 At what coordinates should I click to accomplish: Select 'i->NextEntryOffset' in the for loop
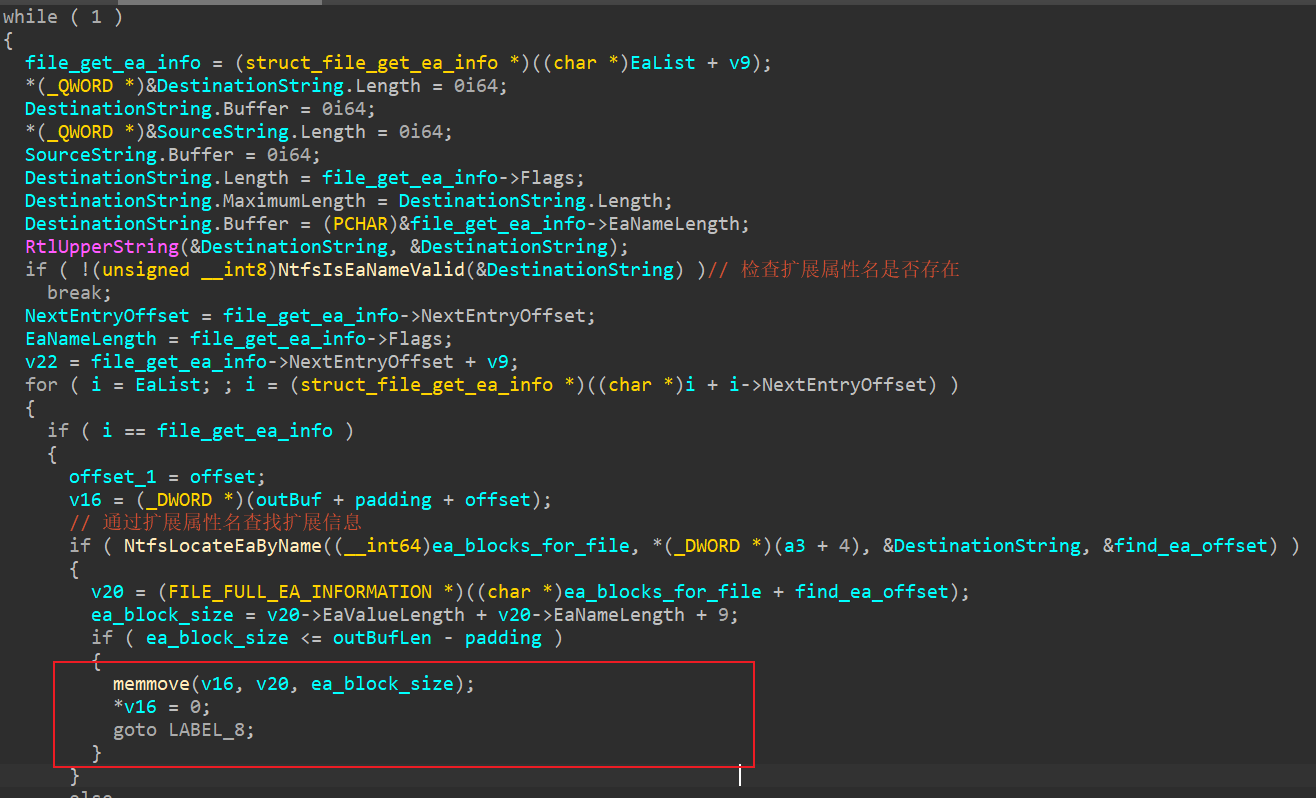[828, 384]
